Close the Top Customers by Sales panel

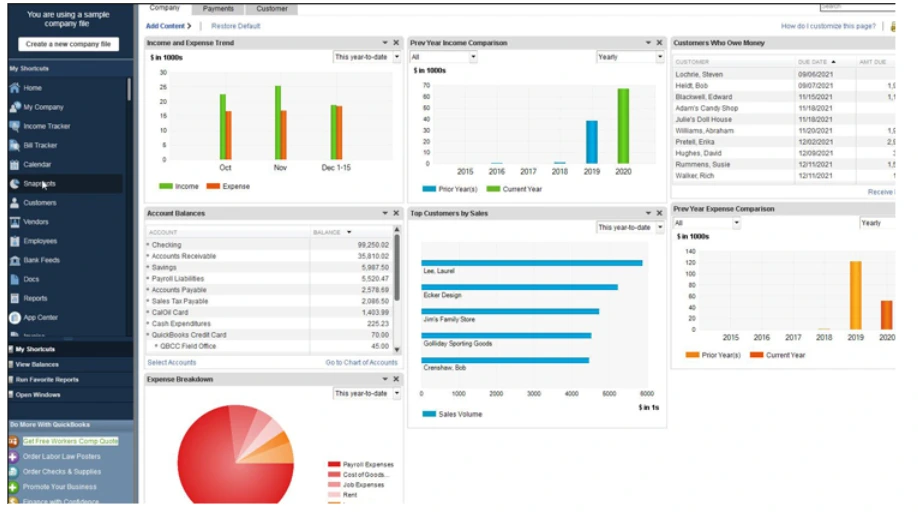coord(659,213)
